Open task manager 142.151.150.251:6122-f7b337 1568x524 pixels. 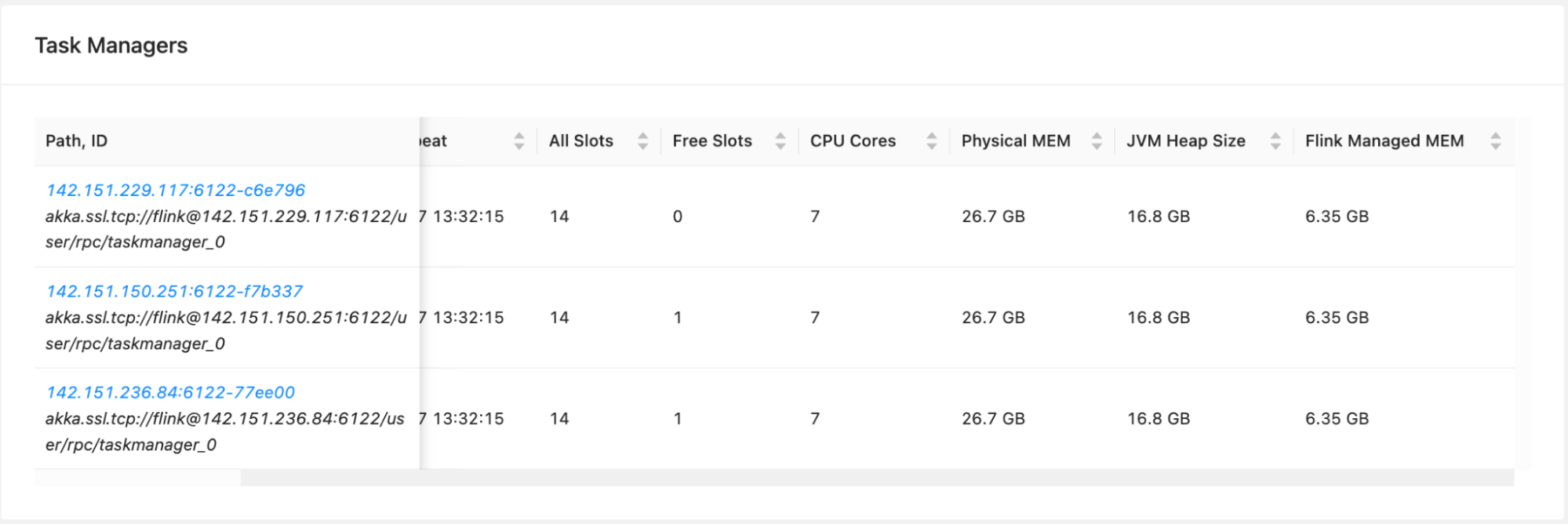(174, 291)
